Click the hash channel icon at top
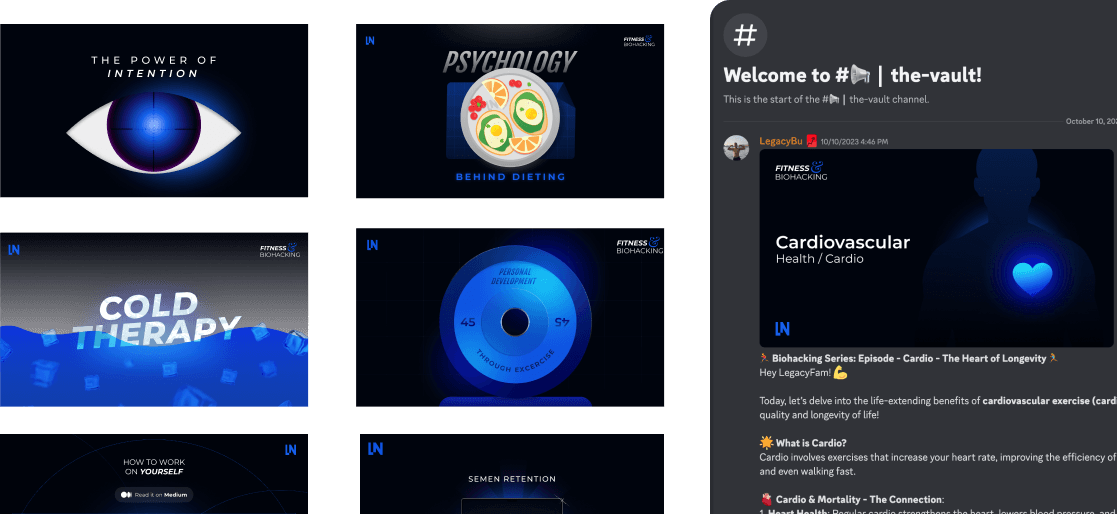Viewport: 1117px width, 514px height. 745,35
